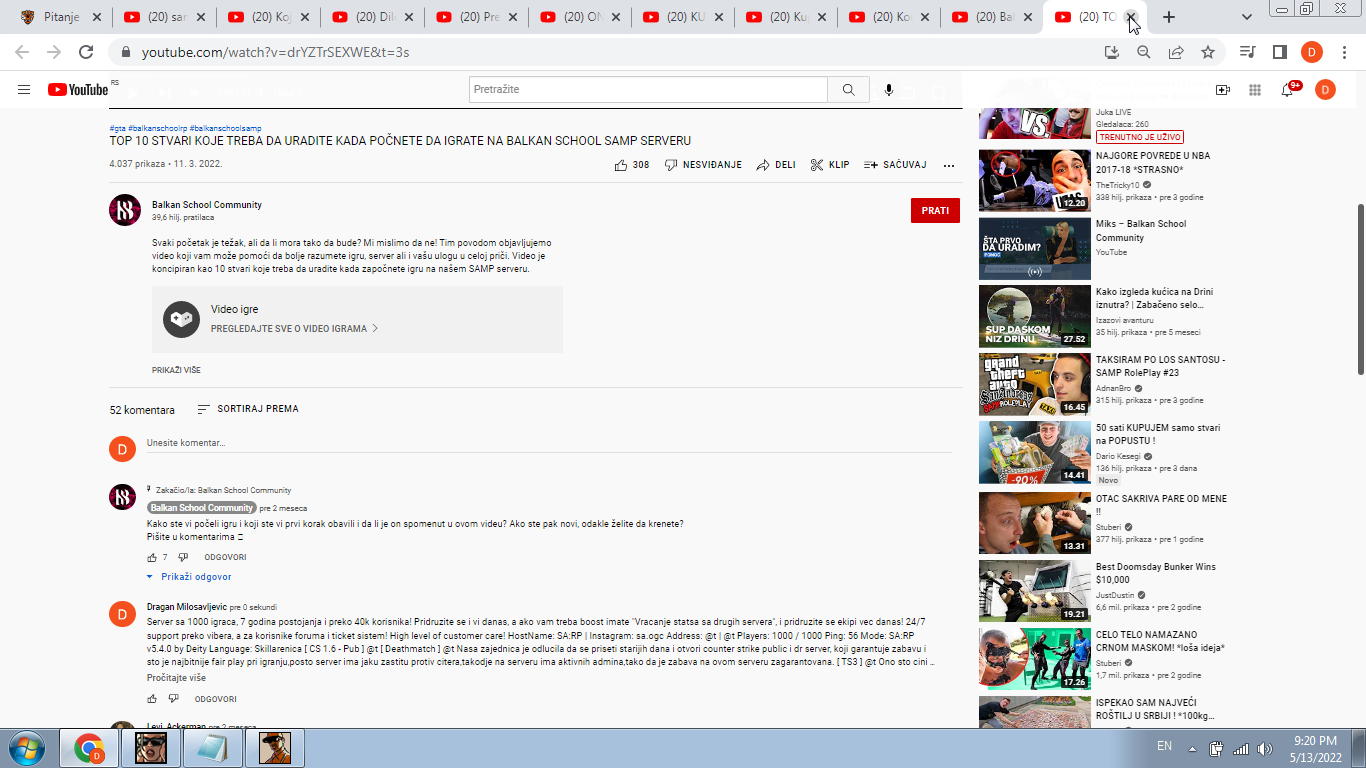Open the YouTube apps grid icon
Screen dimensions: 1366x768
click(x=1255, y=90)
